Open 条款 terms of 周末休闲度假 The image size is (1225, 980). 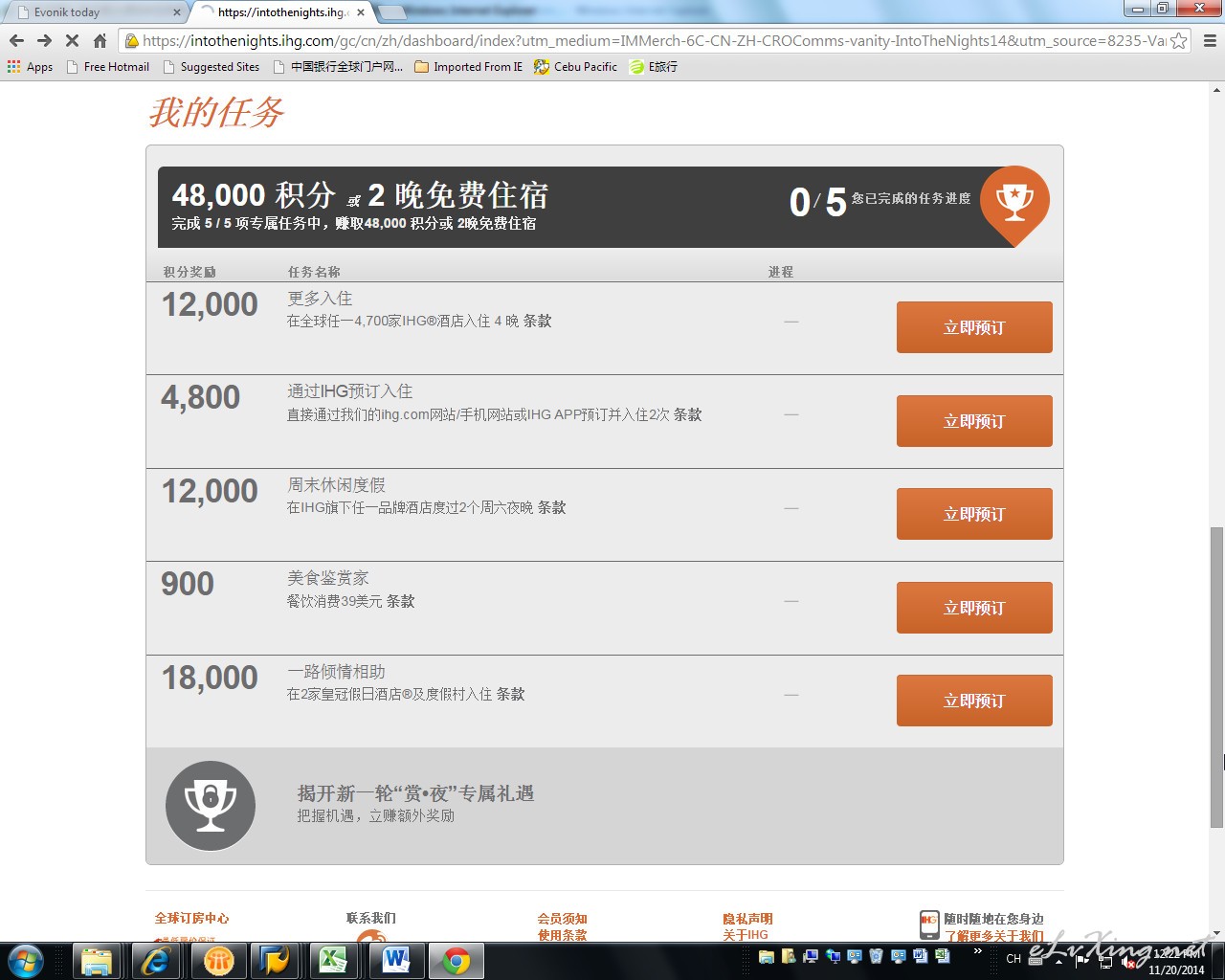click(552, 508)
